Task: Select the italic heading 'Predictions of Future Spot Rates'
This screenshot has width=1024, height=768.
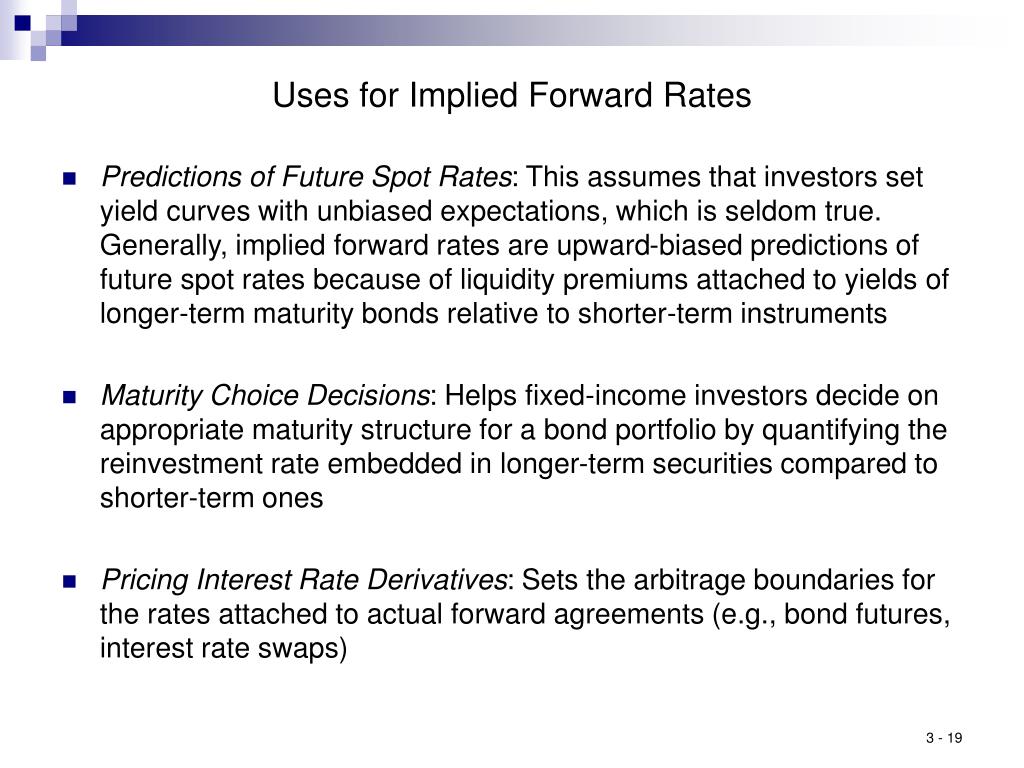Action: [x=306, y=178]
